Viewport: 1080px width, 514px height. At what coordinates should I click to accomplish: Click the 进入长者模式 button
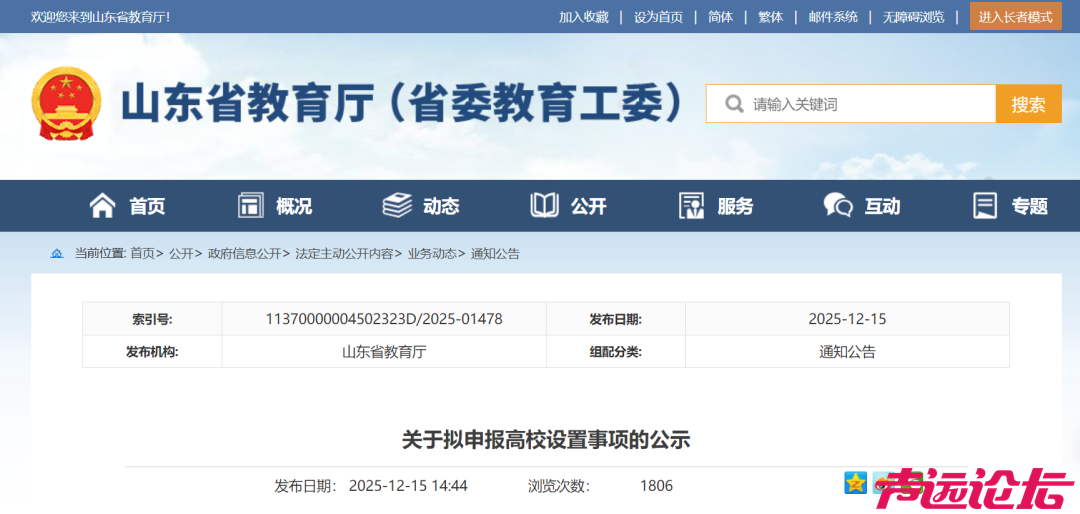point(1016,17)
